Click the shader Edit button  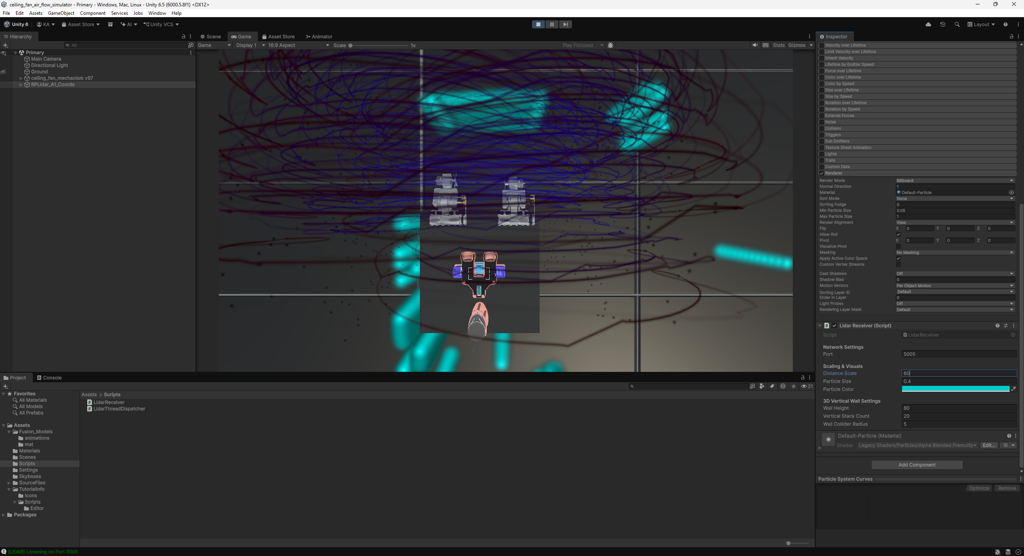point(989,445)
